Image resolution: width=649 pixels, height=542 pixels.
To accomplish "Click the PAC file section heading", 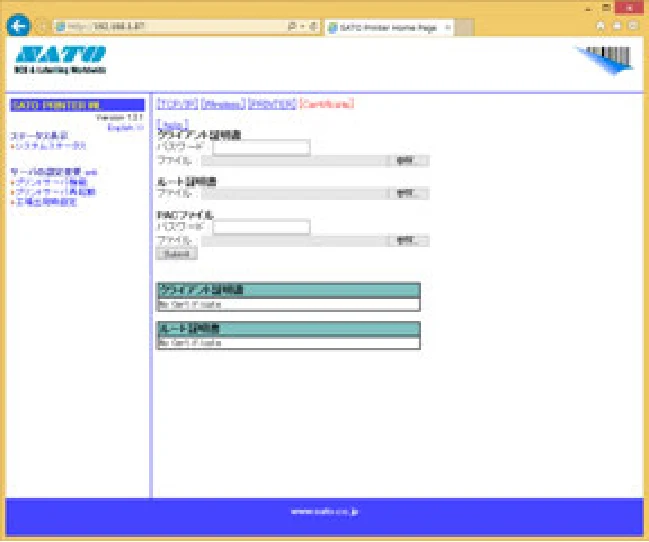I will [185, 215].
